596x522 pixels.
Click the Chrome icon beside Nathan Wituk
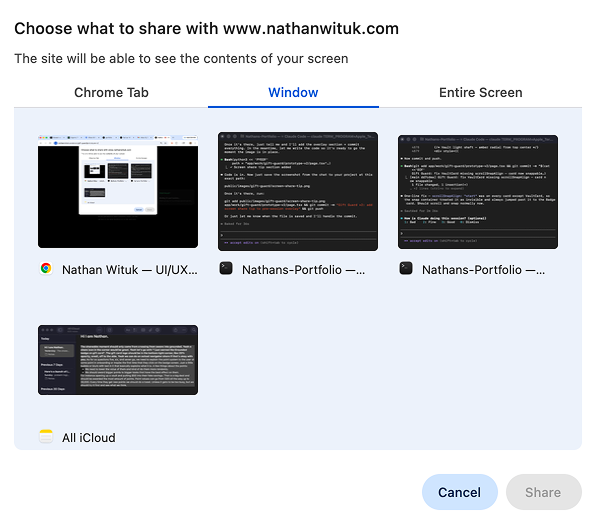click(x=46, y=269)
